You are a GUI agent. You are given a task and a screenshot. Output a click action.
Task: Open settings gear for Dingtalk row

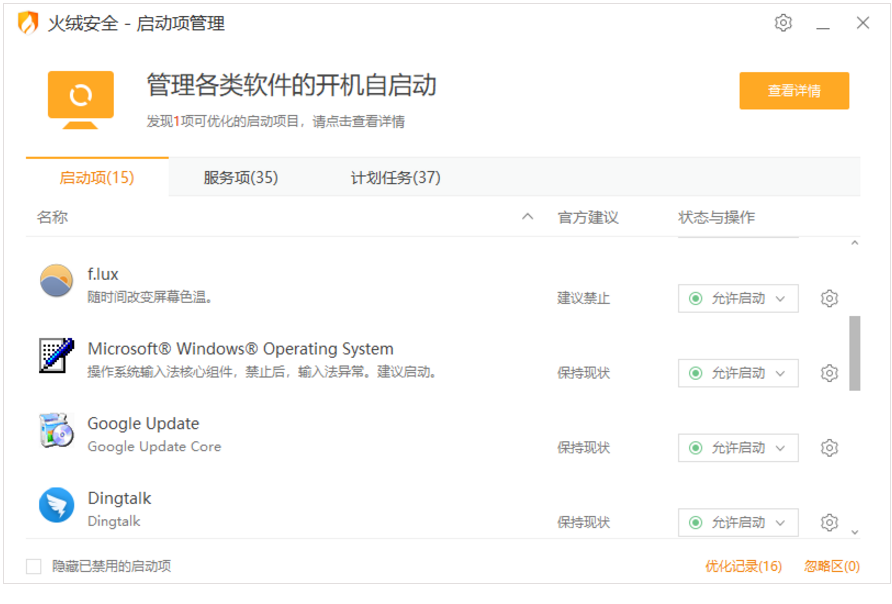pos(829,522)
